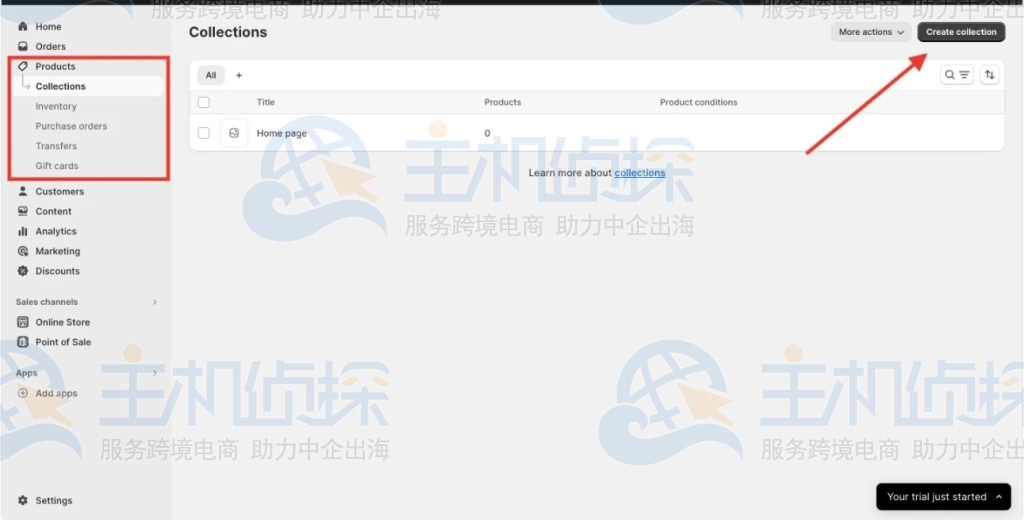Screen dimensions: 1024x520
Task: Click the Create collection button
Action: pyautogui.click(x=961, y=32)
